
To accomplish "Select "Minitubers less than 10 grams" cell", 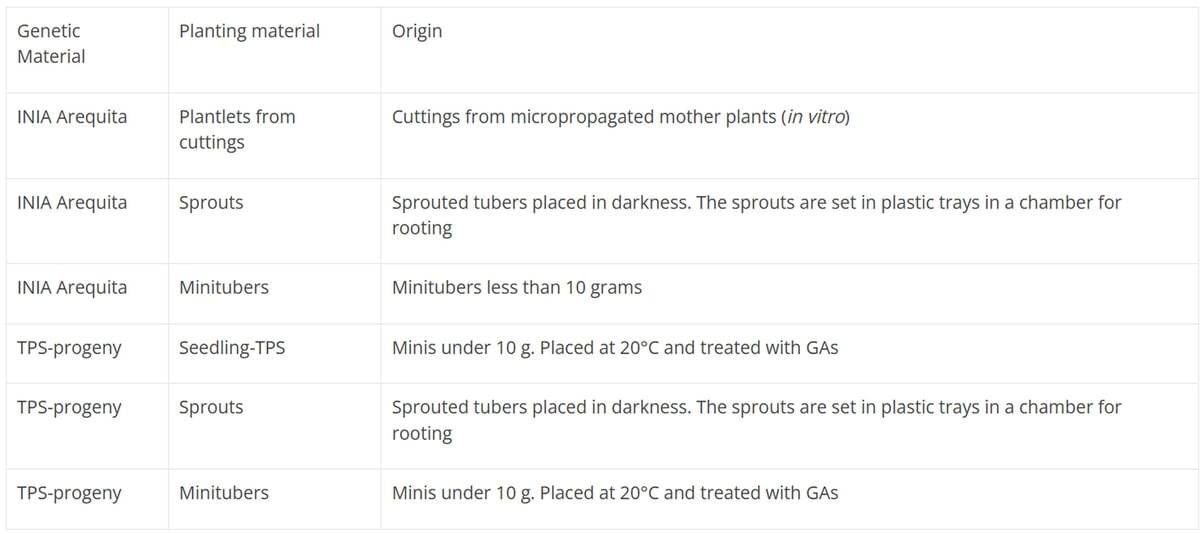I will [516, 288].
